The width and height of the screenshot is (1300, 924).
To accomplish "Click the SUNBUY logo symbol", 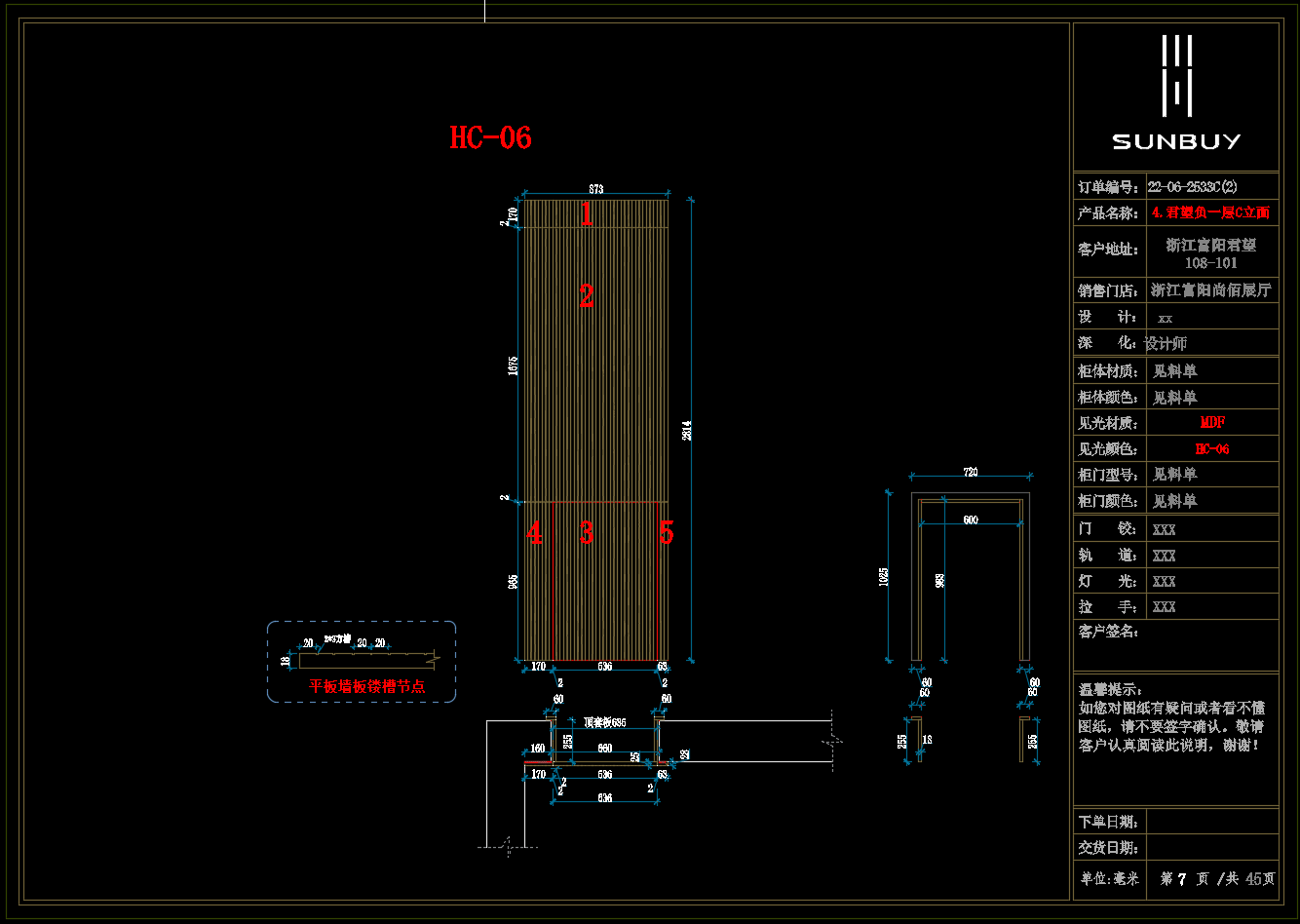I will (x=1176, y=75).
